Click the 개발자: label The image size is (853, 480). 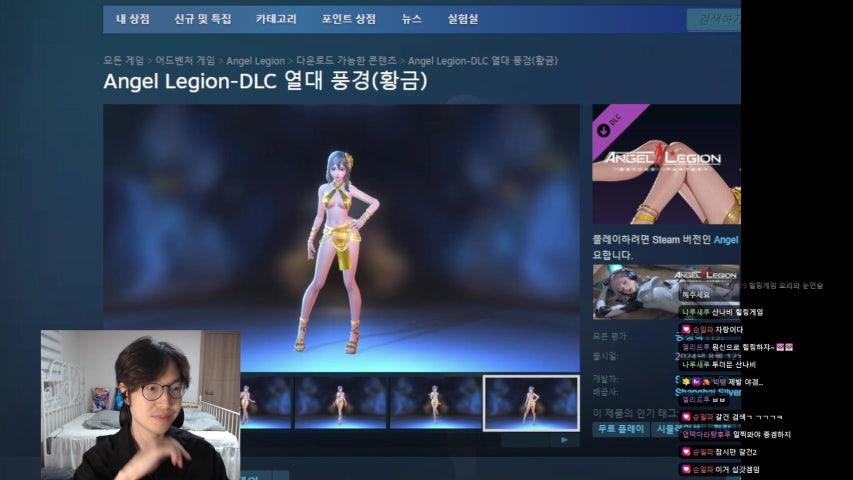605,379
